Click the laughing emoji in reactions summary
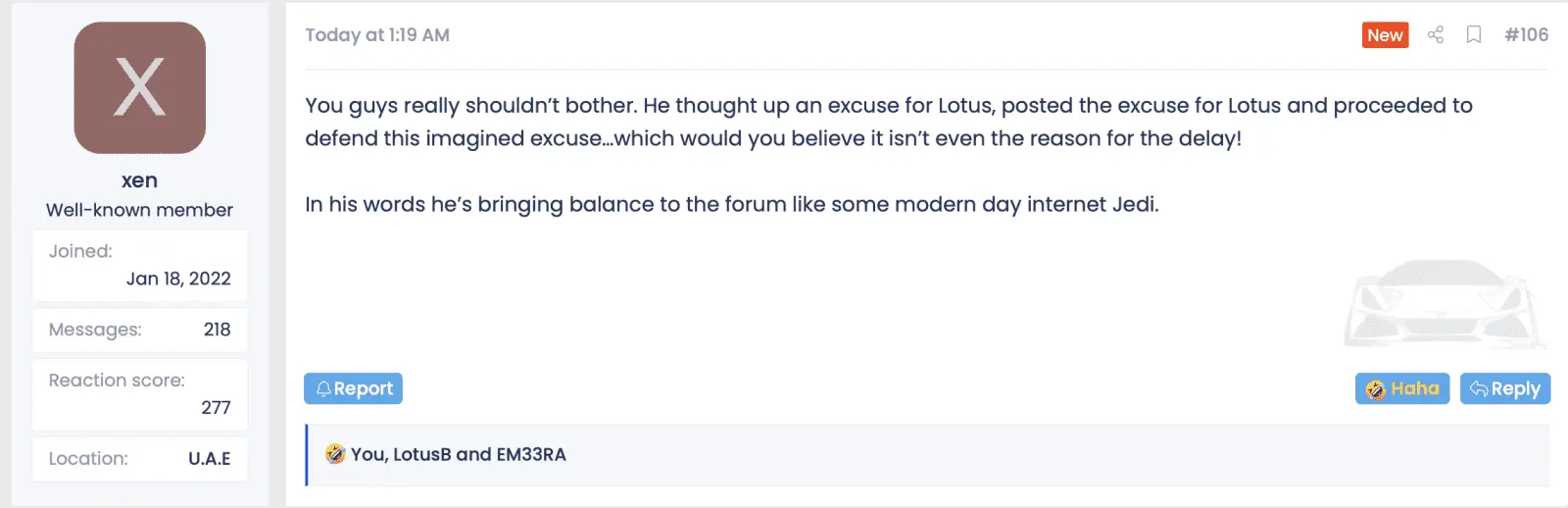The height and width of the screenshot is (508, 1568). [x=335, y=454]
